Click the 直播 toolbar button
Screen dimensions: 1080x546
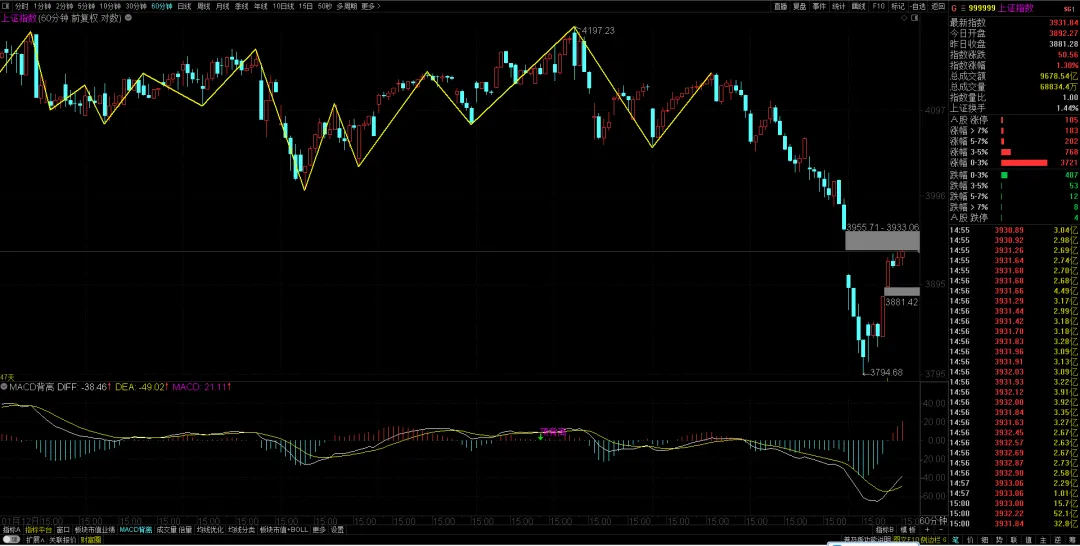click(780, 6)
